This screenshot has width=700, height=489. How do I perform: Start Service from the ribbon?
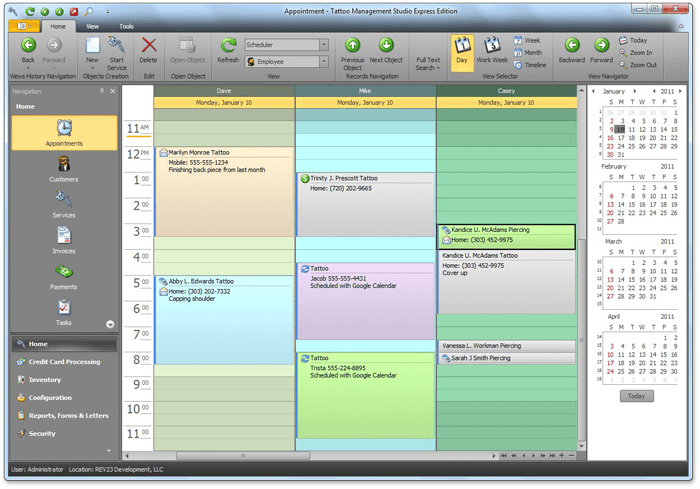point(117,54)
